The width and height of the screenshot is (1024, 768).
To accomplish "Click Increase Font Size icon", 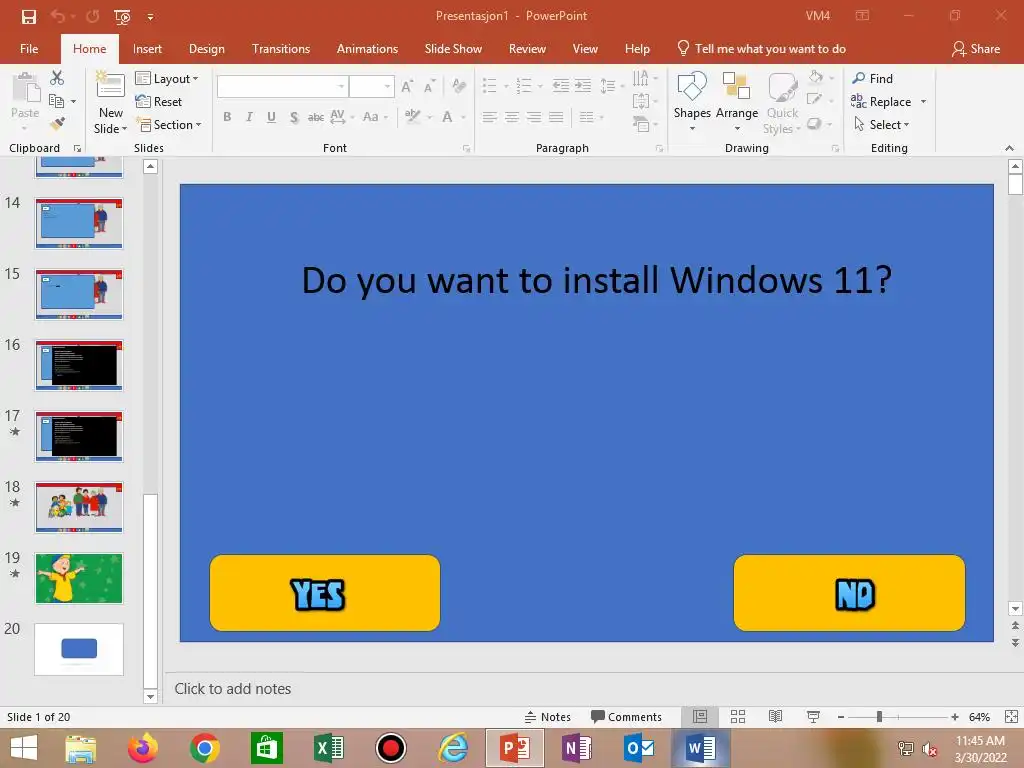I will 407,86.
